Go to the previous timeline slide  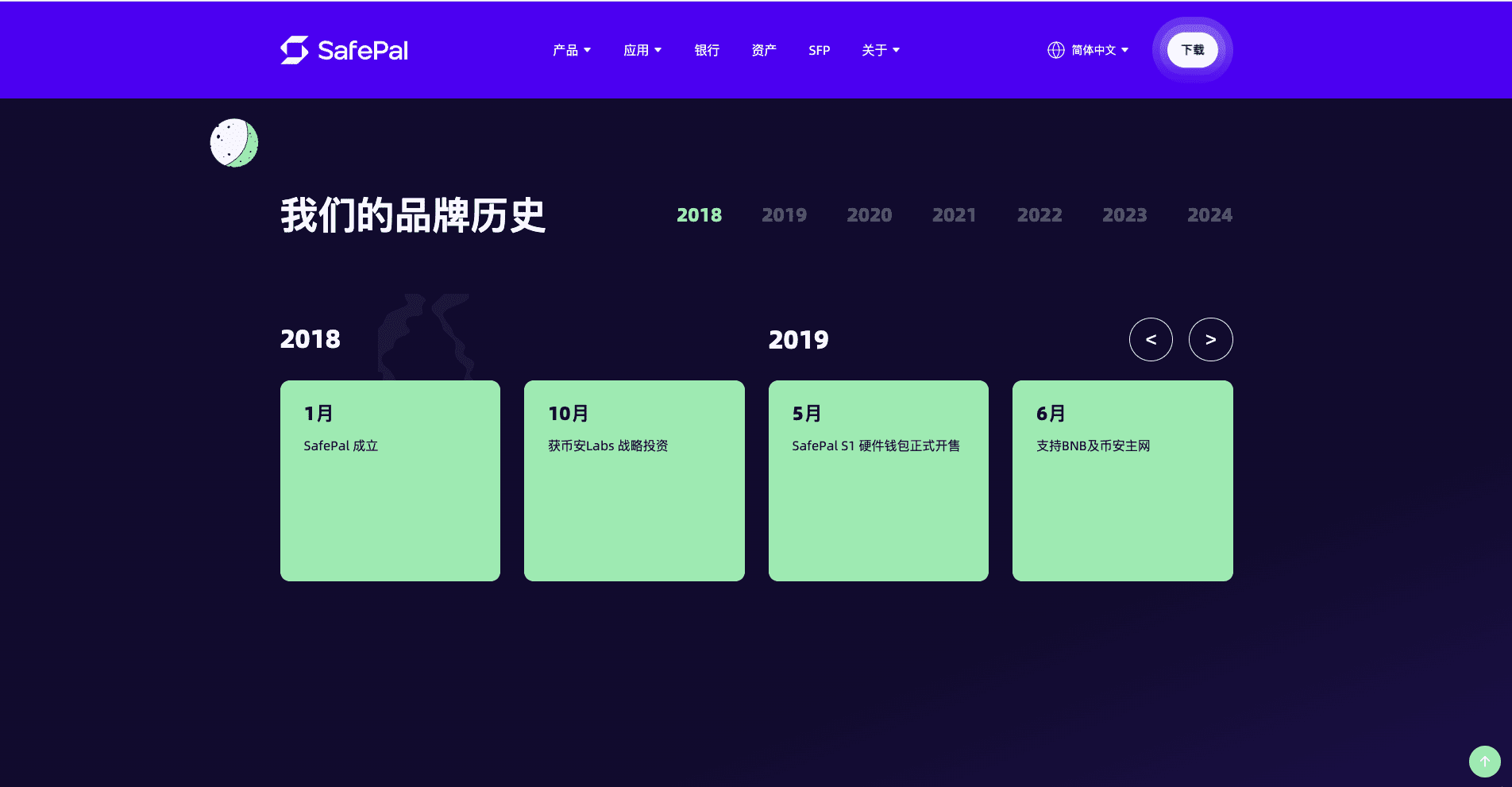click(x=1151, y=340)
